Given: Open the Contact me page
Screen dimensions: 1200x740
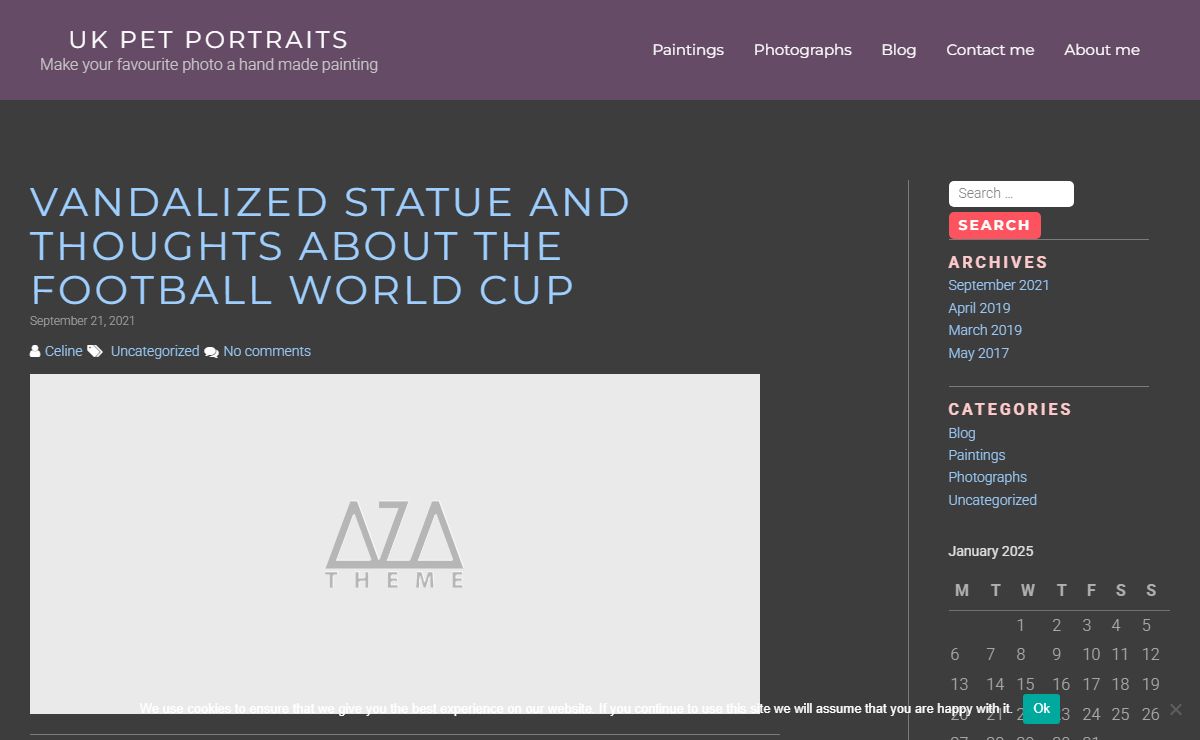Looking at the screenshot, I should click(x=990, y=50).
